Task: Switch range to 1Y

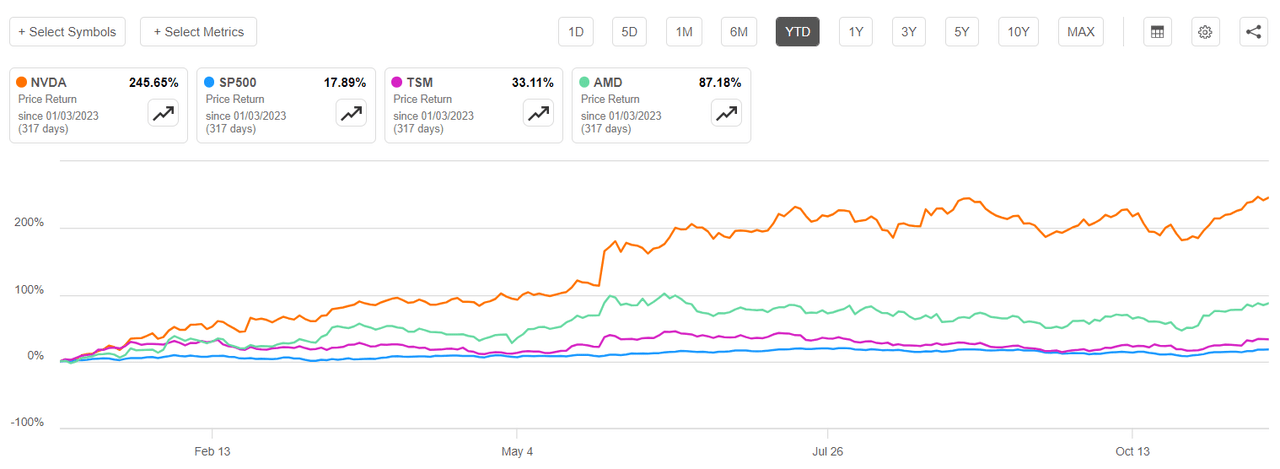Action: [x=857, y=32]
